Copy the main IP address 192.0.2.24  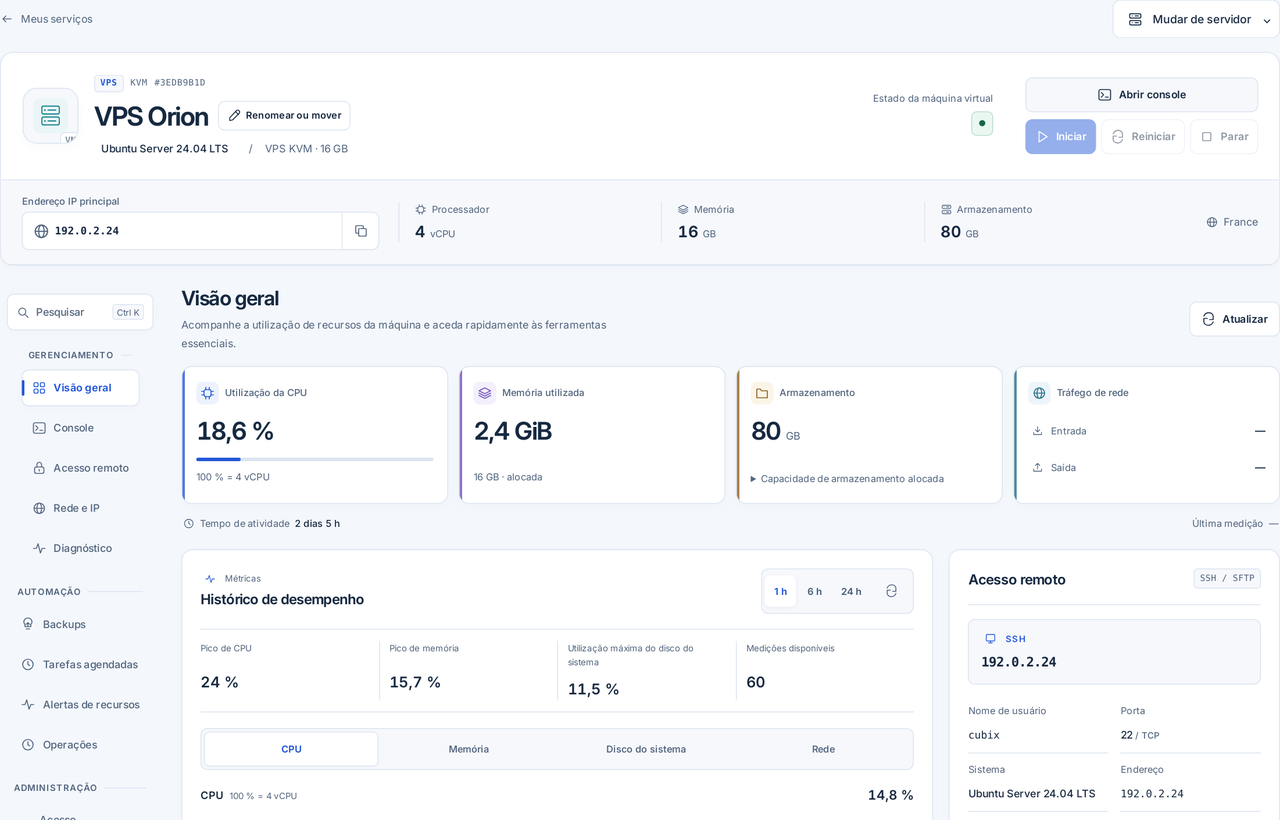[x=361, y=231]
